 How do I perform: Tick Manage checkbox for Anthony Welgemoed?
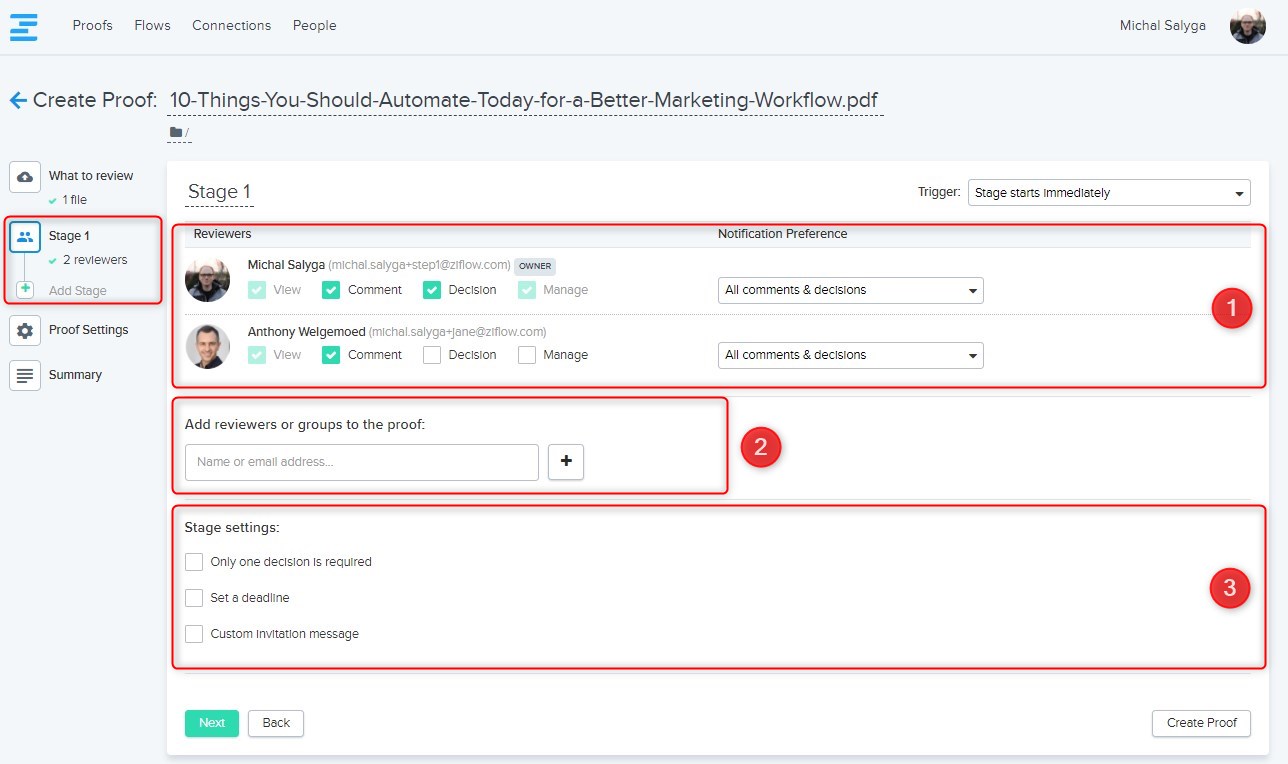527,355
